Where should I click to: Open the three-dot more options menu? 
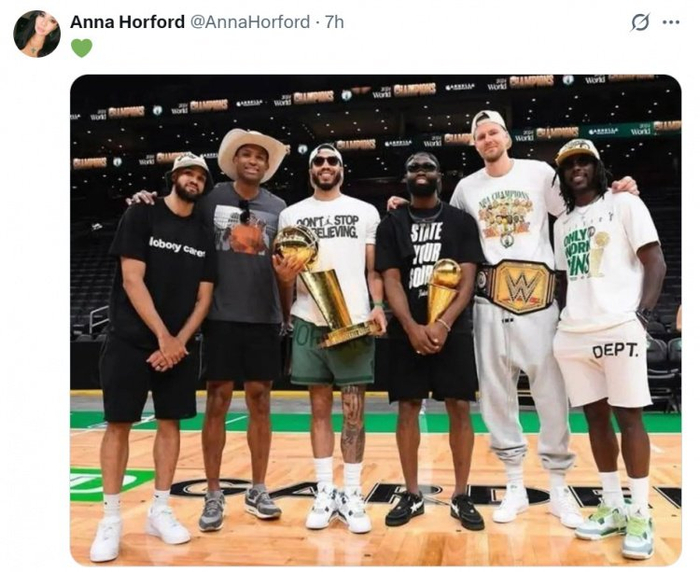coord(671,22)
